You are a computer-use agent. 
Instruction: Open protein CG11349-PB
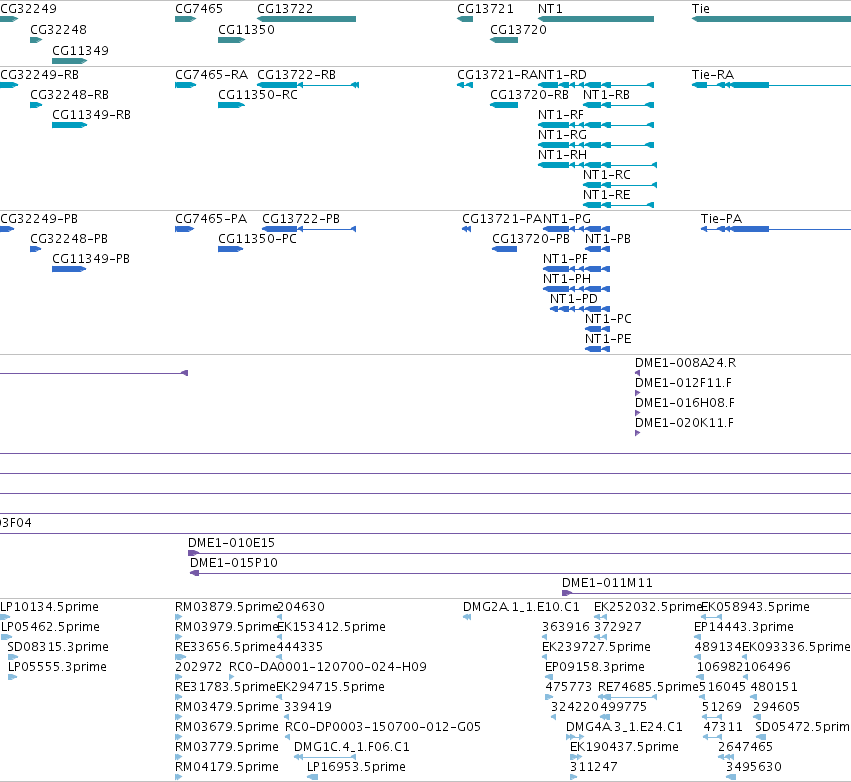(x=91, y=259)
